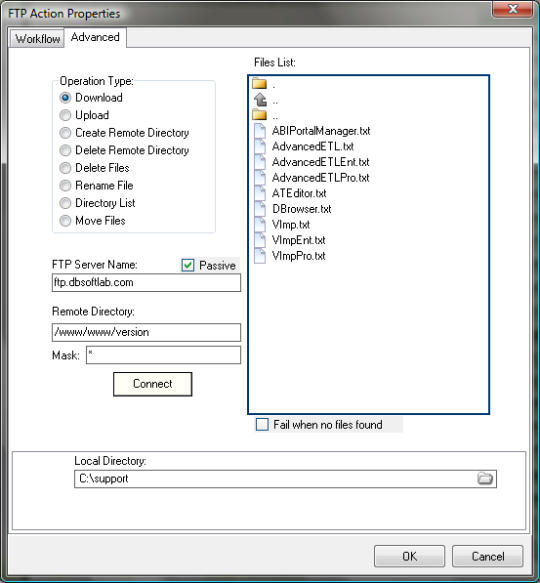This screenshot has height=583, width=540.
Task: Click the ATEditor.txt file icon
Action: pos(260,193)
